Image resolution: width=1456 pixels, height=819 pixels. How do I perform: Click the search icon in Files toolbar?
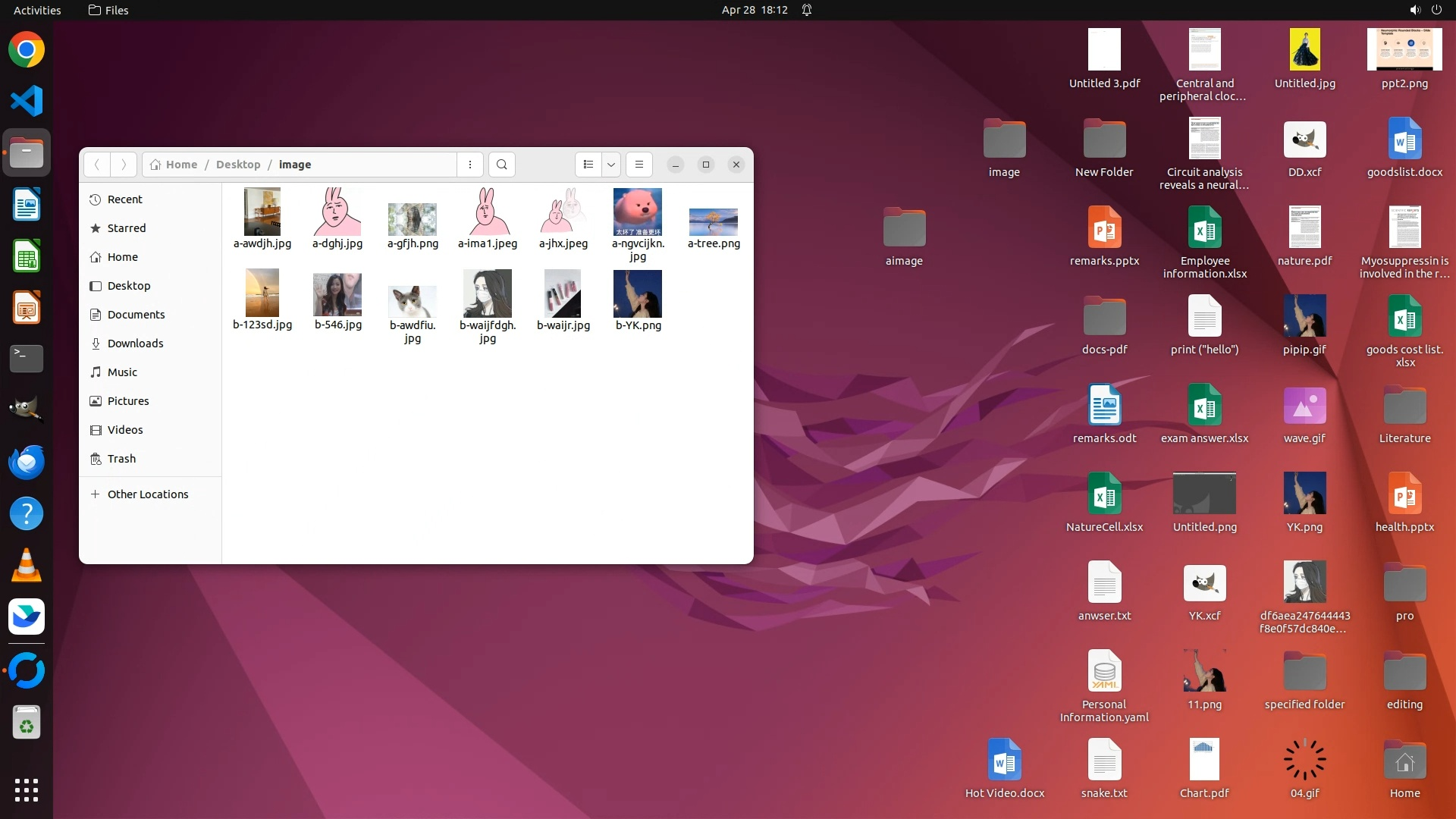(501, 165)
